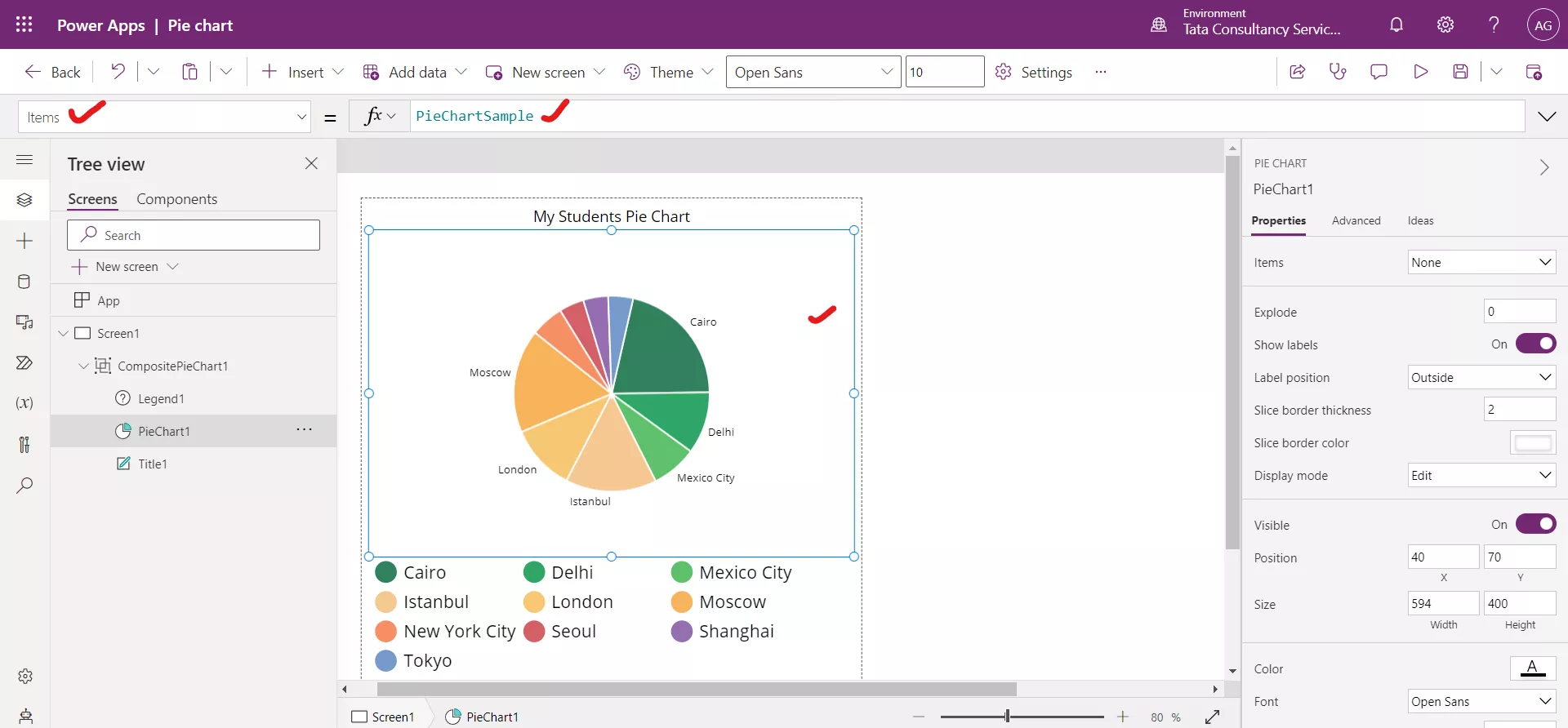This screenshot has height=728, width=1568.
Task: Open the App checker stethoscope icon
Action: coord(1338,72)
